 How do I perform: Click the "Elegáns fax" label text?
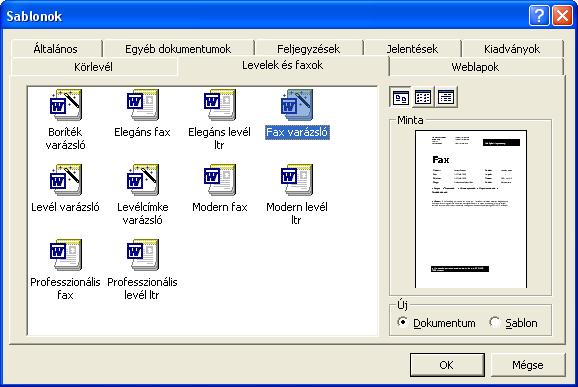pyautogui.click(x=142, y=132)
